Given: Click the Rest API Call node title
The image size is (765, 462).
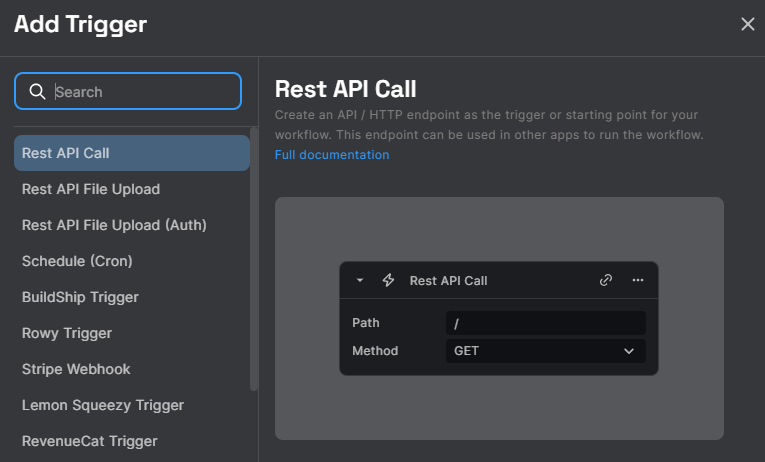Looking at the screenshot, I should pos(448,281).
